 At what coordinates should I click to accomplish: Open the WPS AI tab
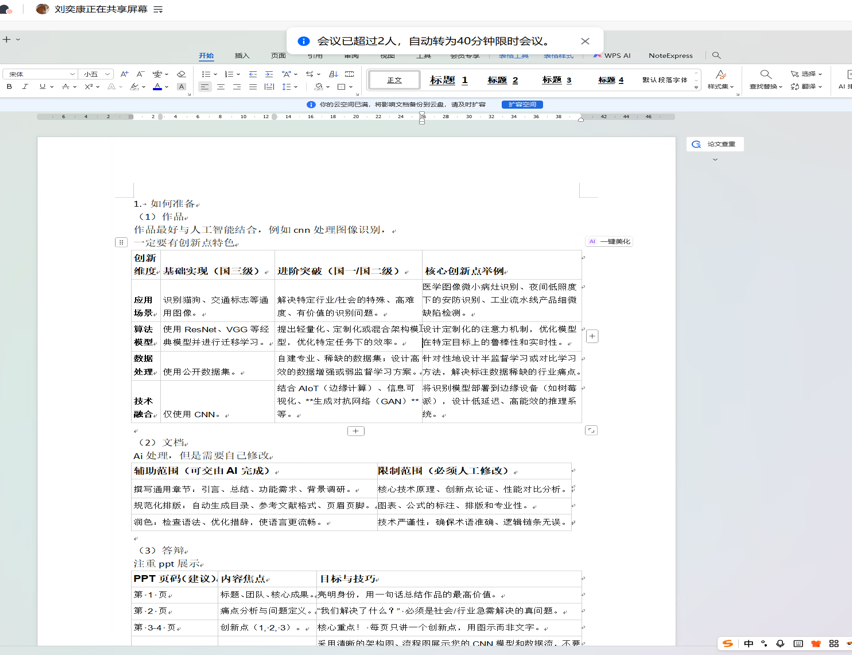(612, 56)
